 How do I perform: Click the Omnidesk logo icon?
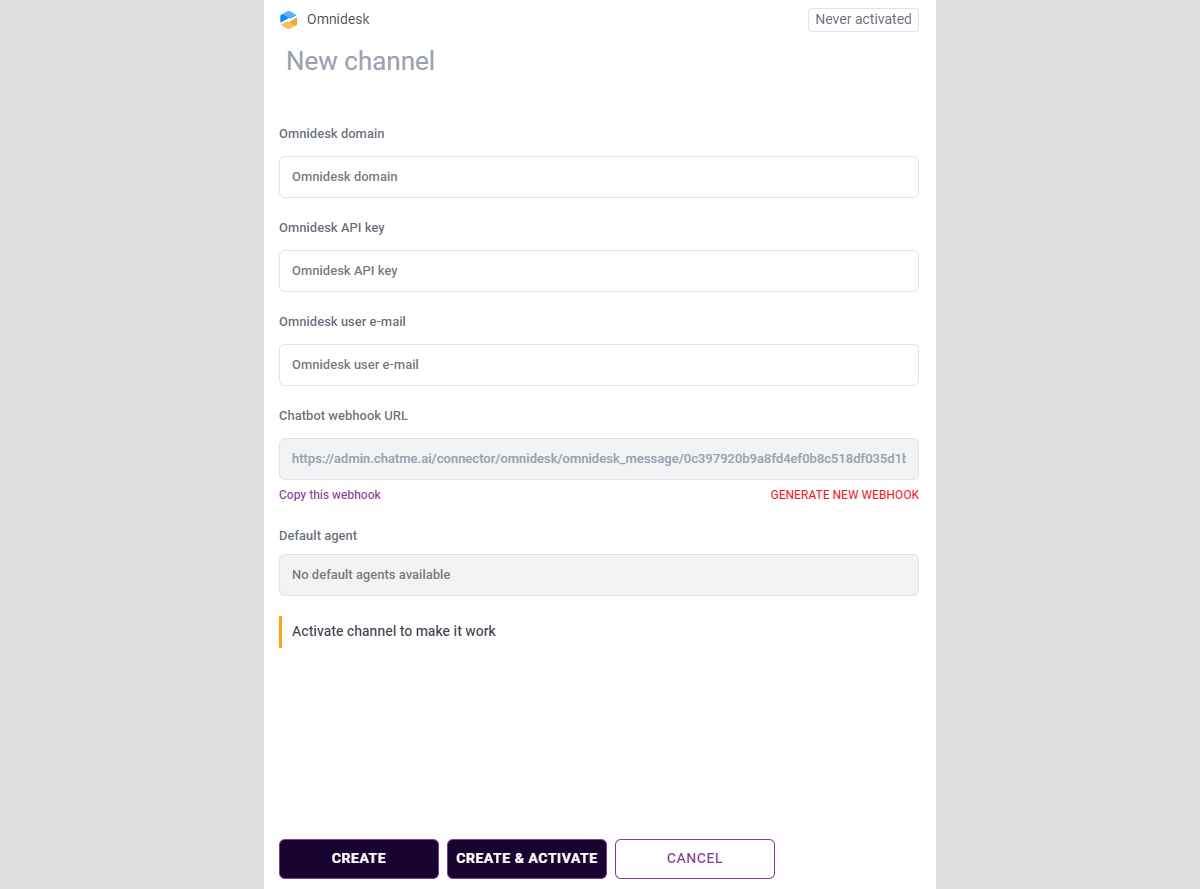point(289,19)
